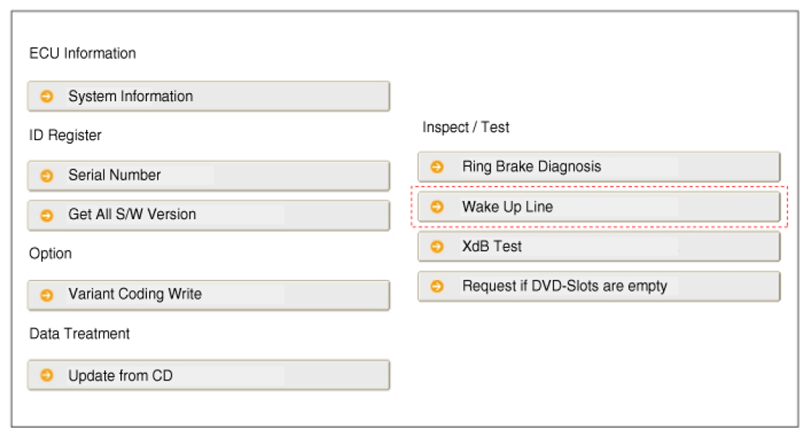Click the arrow icon beside Ring Brake Diagnosis

437,167
